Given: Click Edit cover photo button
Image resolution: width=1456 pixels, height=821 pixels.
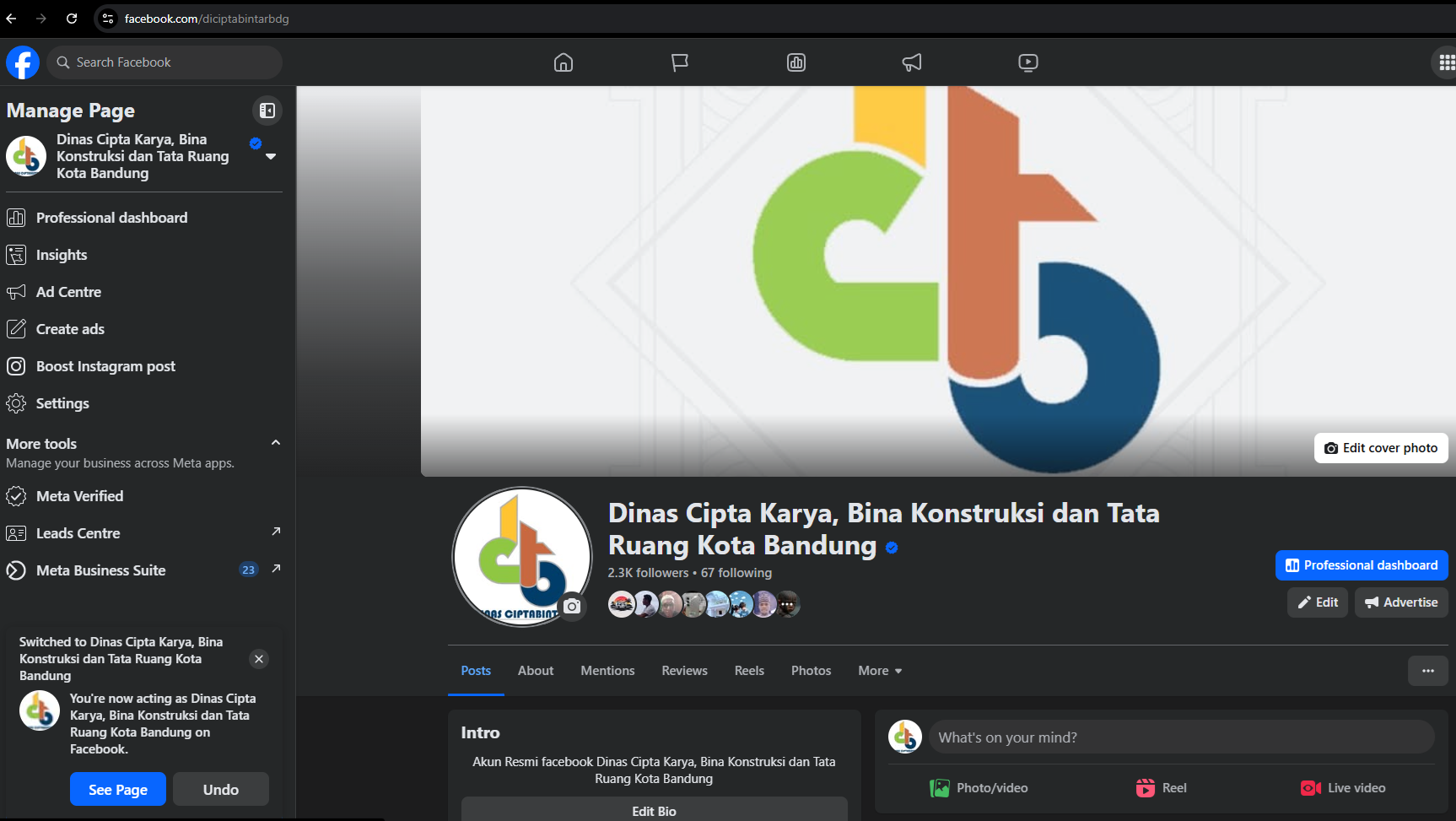Looking at the screenshot, I should 1381,448.
